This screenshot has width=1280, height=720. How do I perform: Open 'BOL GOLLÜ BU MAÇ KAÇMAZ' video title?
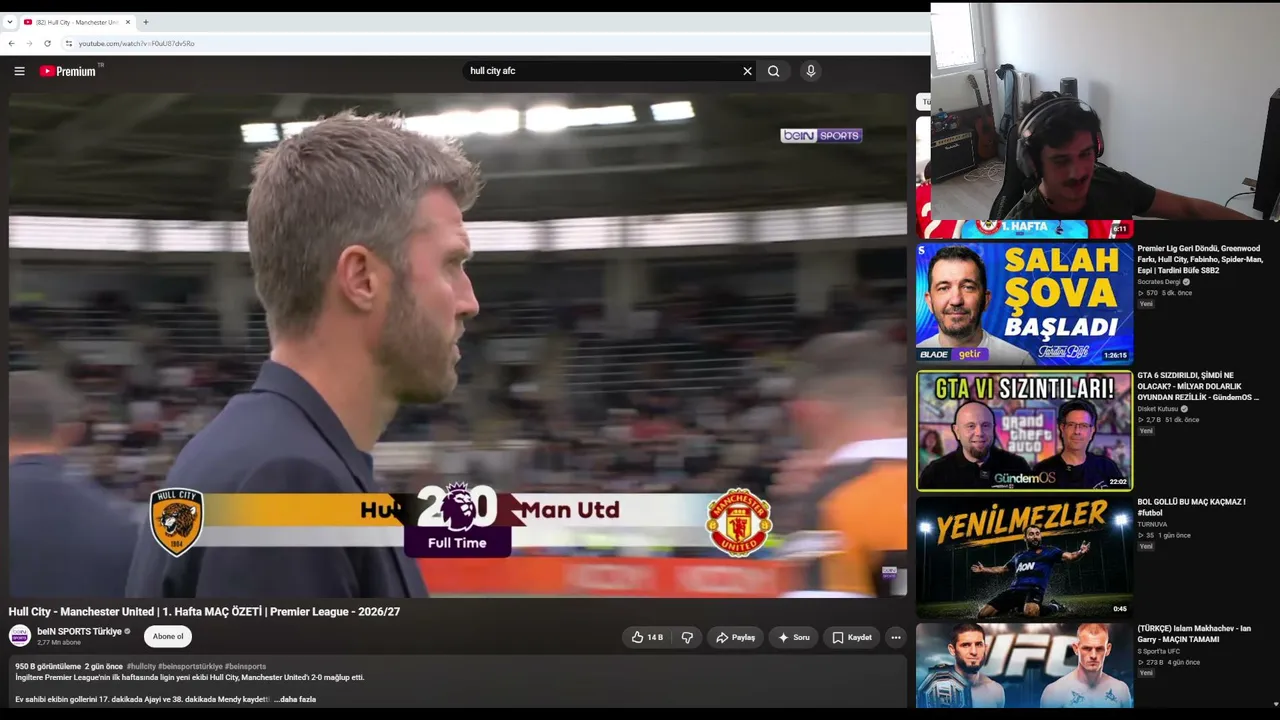pyautogui.click(x=1191, y=507)
